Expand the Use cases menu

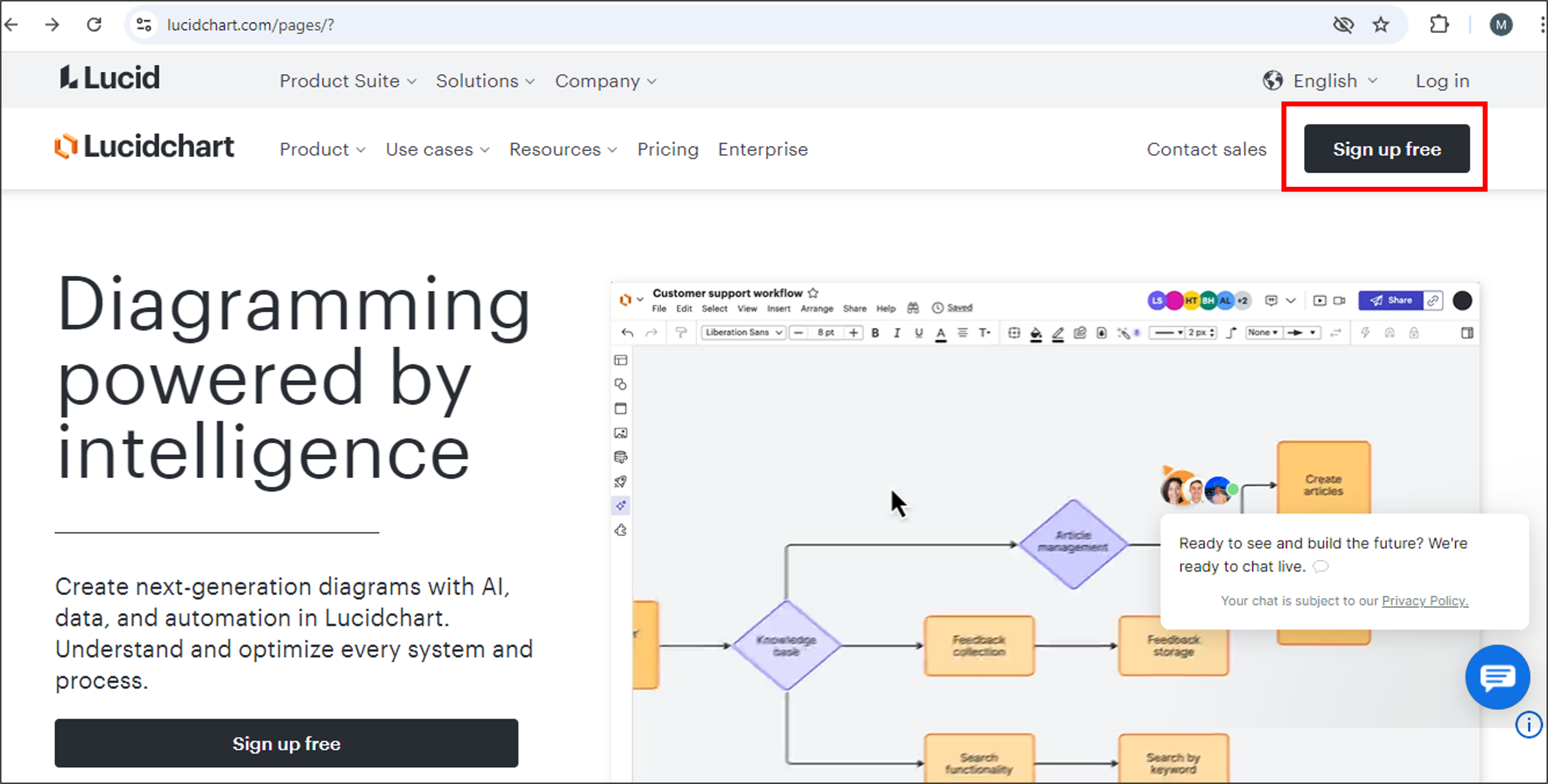click(x=437, y=150)
